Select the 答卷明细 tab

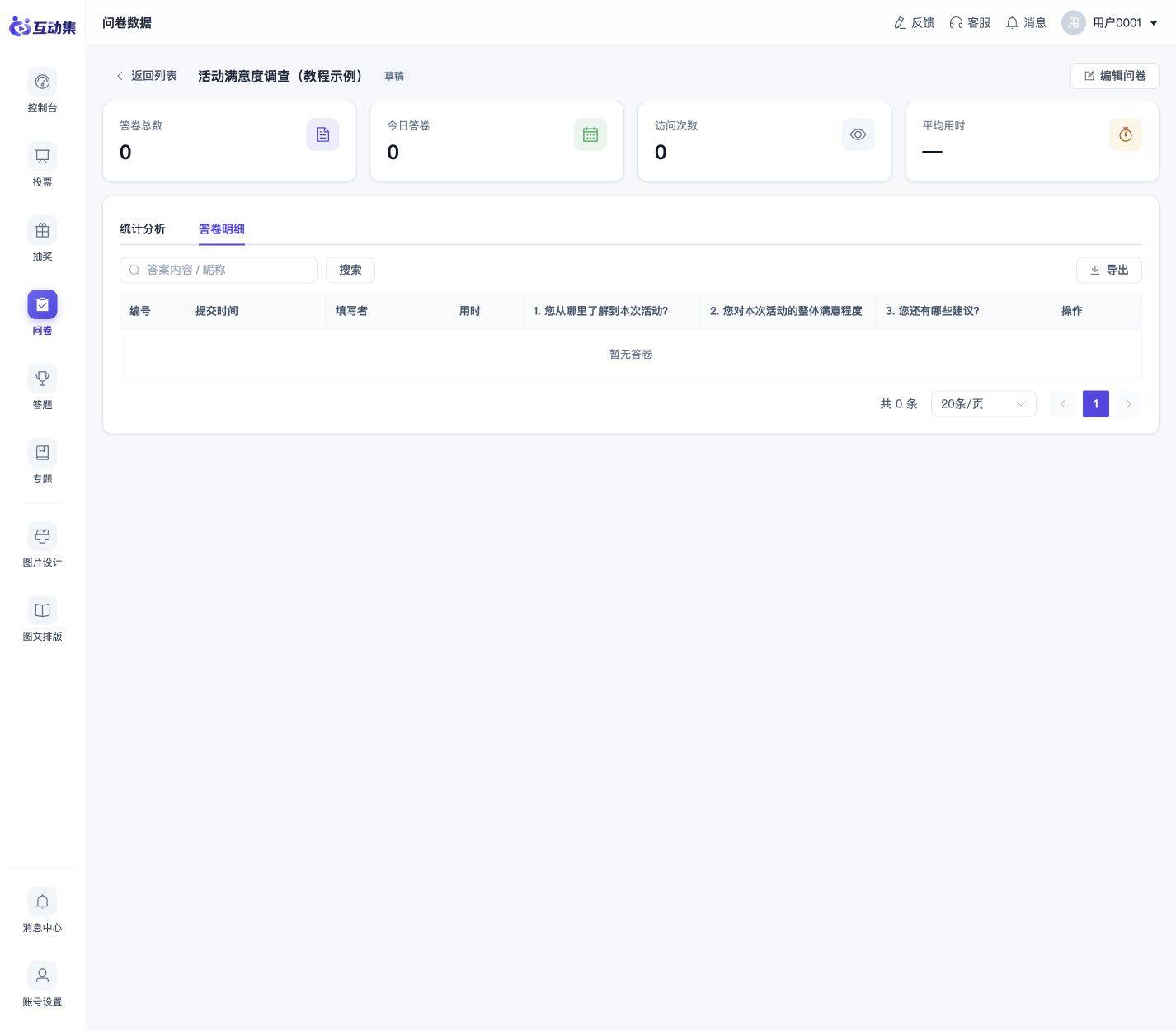coord(222,229)
